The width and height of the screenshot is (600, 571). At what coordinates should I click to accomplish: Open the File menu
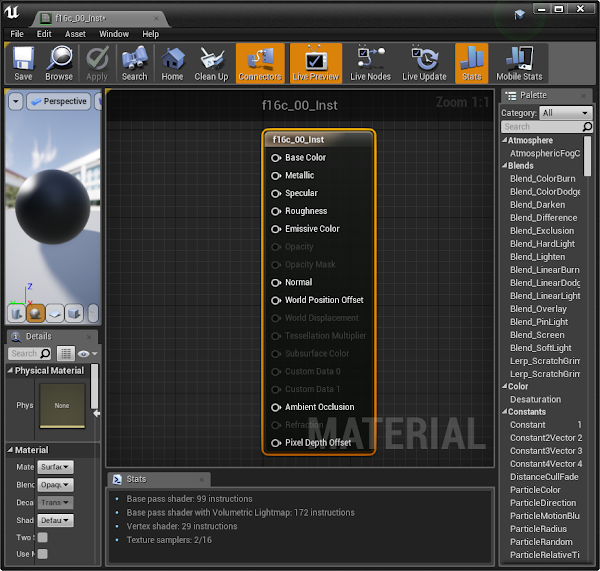pyautogui.click(x=17, y=34)
